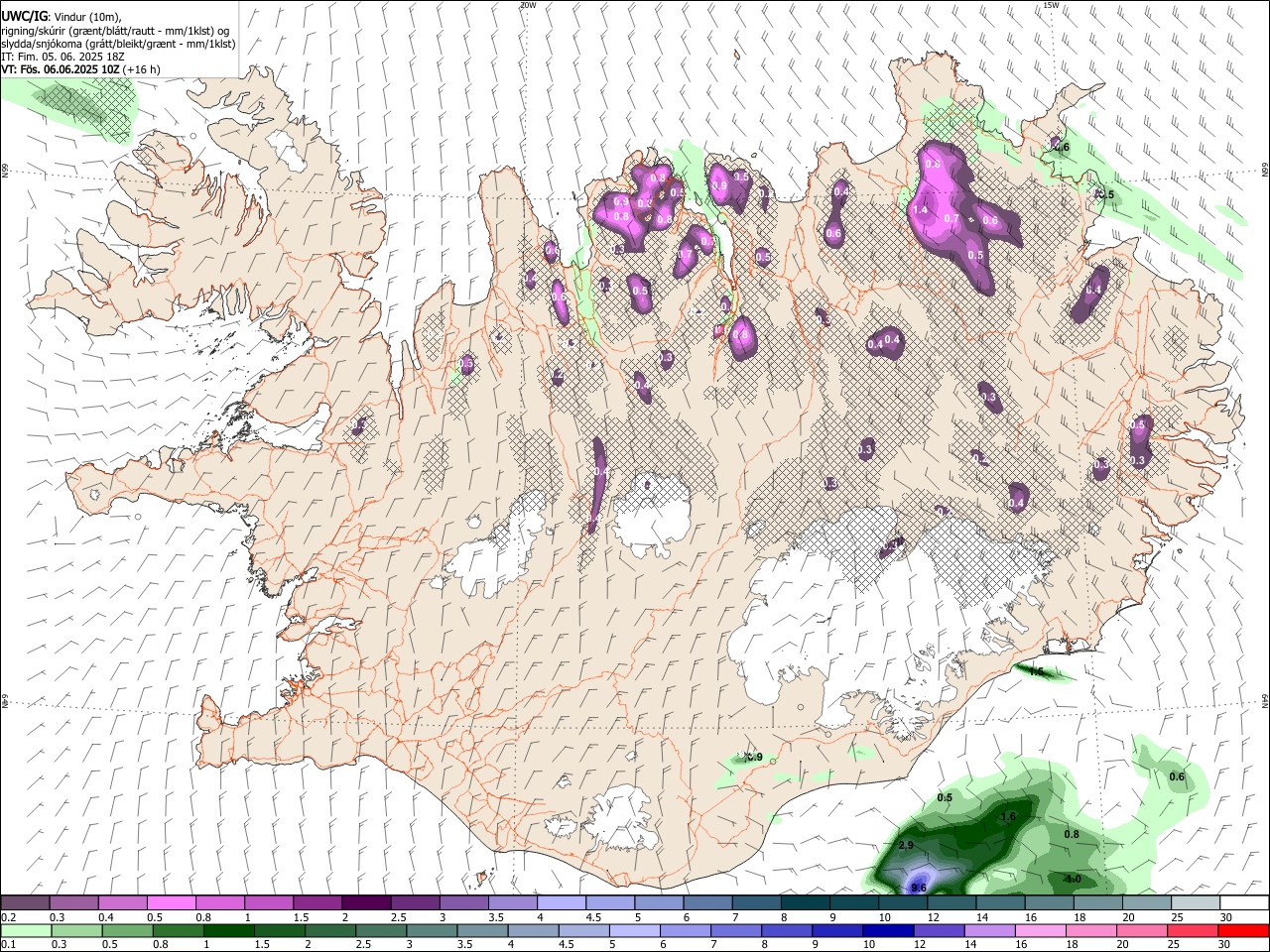The image size is (1270, 952).
Task: Click the 'rigning/skúrir' description line
Action: tap(116, 30)
